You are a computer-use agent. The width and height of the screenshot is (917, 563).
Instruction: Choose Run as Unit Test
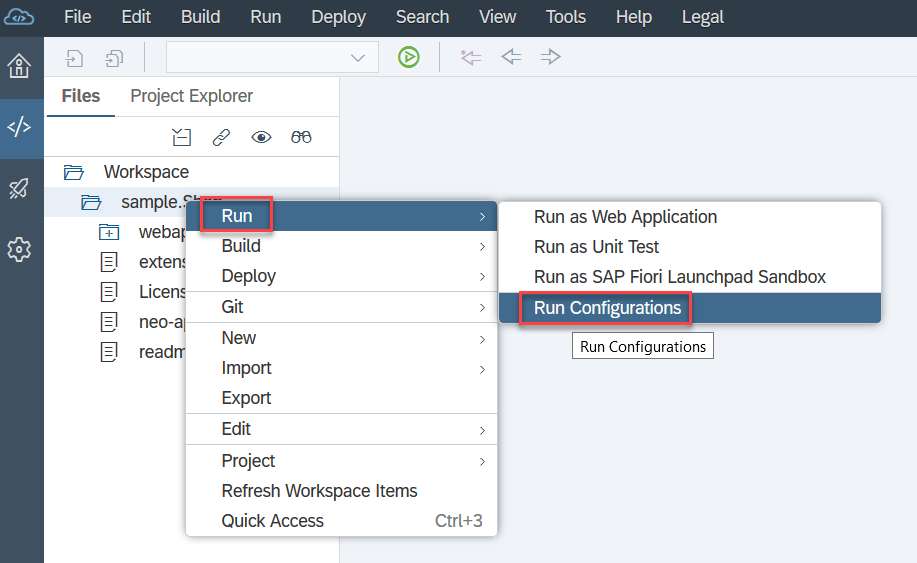point(690,247)
